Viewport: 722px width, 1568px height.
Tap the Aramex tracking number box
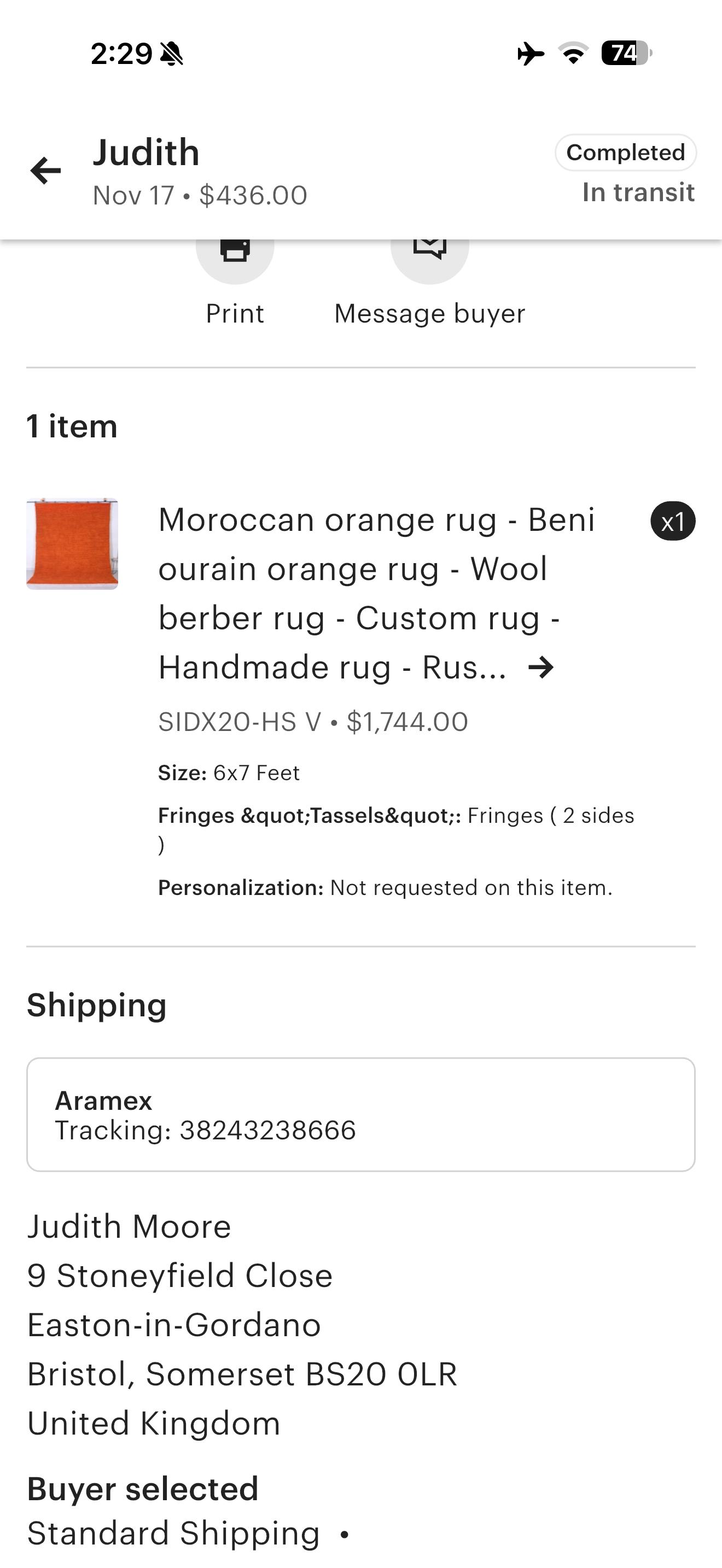(x=360, y=1115)
